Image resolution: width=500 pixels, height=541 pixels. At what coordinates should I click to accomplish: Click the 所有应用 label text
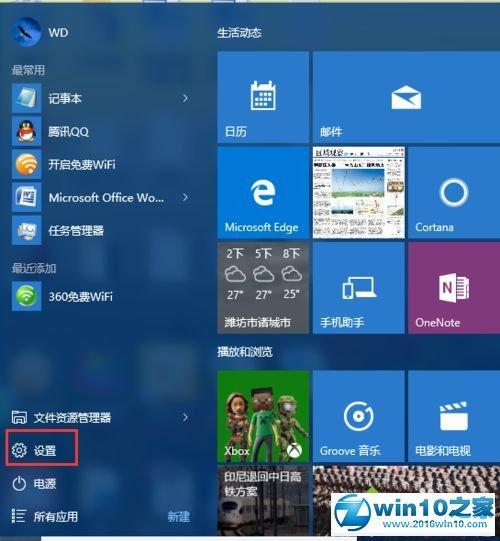[x=56, y=517]
